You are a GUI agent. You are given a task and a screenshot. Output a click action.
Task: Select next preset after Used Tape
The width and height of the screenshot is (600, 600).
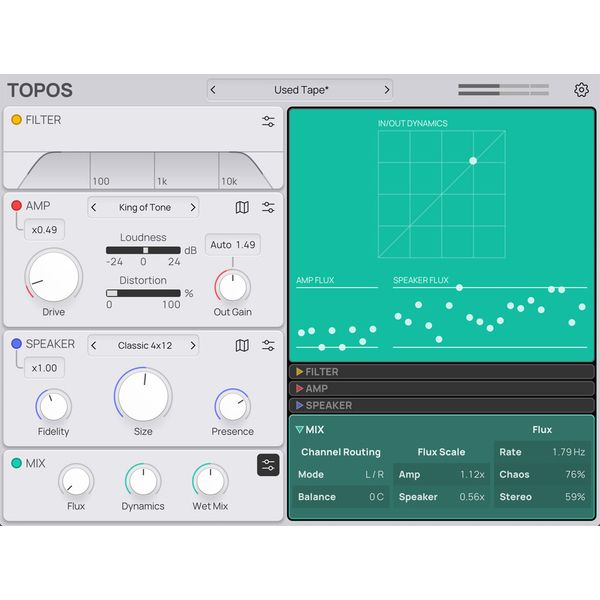(386, 90)
